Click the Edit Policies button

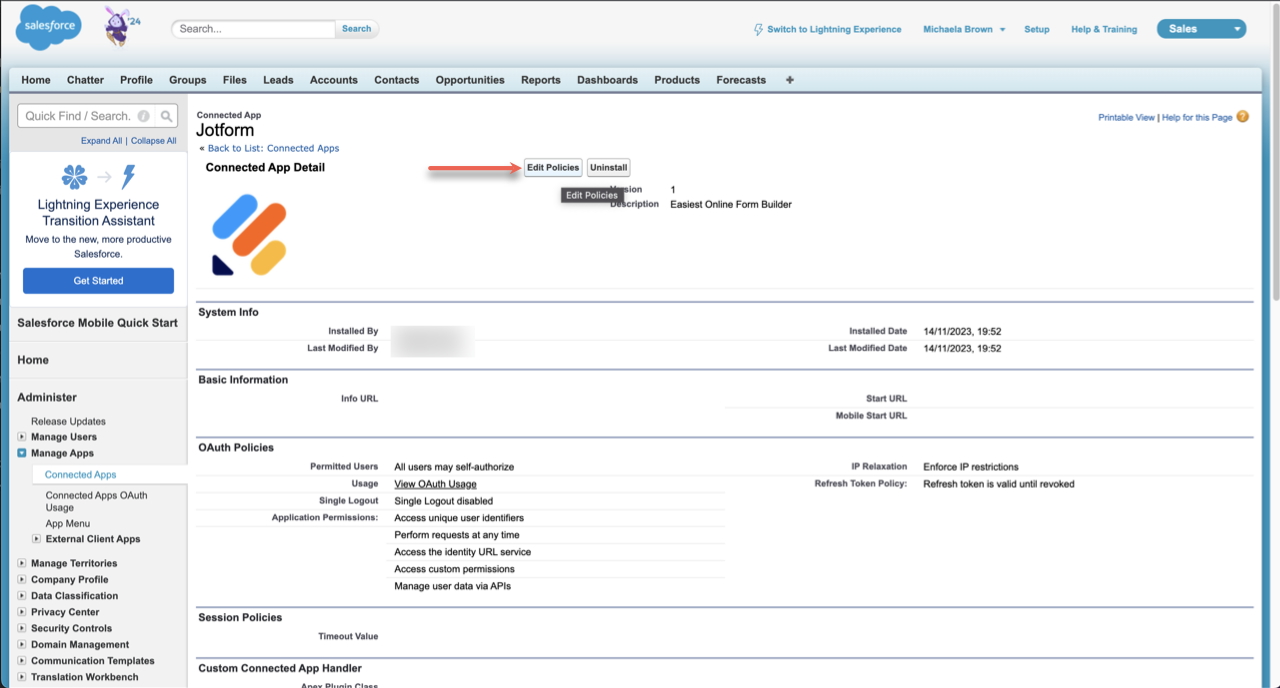[x=553, y=167]
